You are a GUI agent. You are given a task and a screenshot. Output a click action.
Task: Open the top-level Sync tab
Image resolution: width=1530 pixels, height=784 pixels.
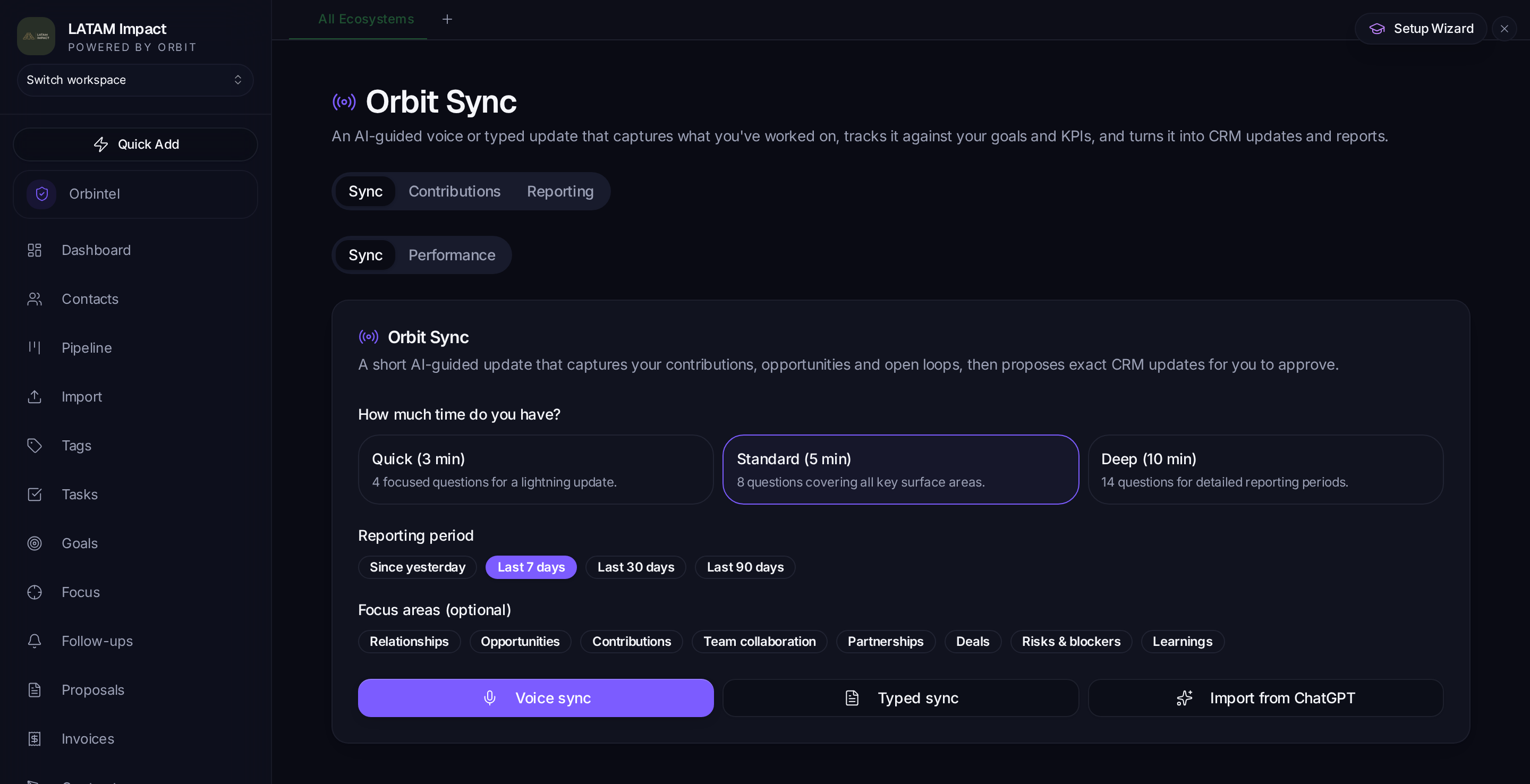365,191
